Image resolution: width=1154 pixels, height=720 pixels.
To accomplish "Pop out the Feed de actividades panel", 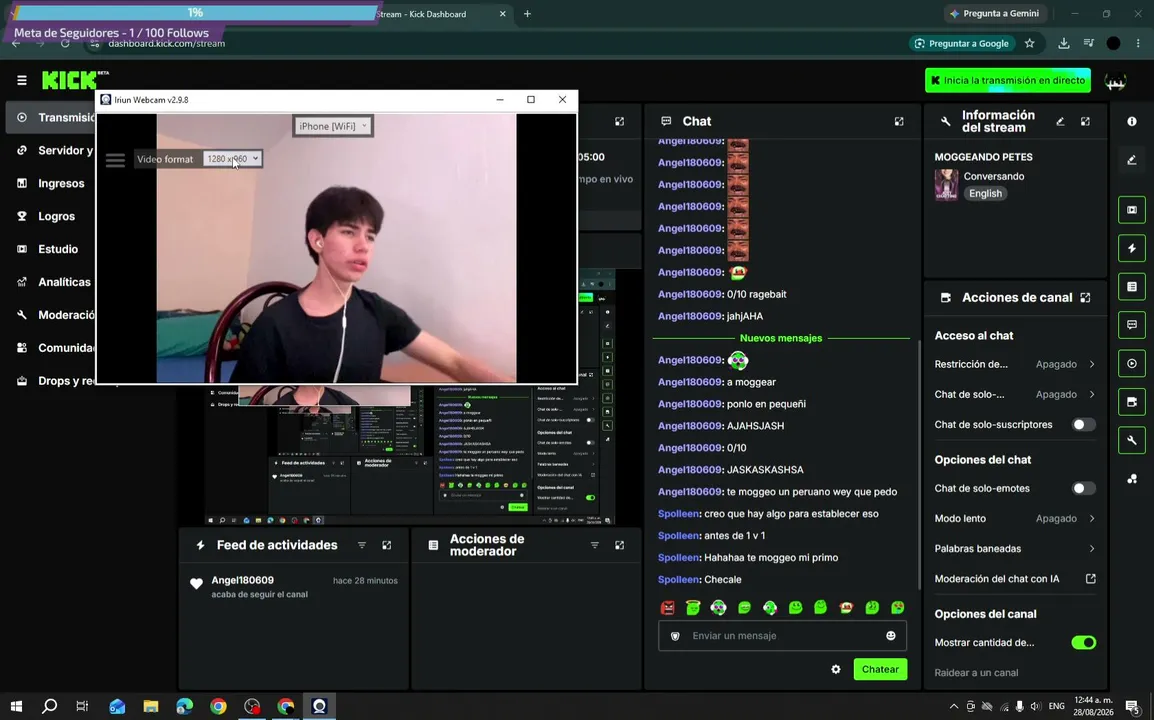I will [386, 545].
